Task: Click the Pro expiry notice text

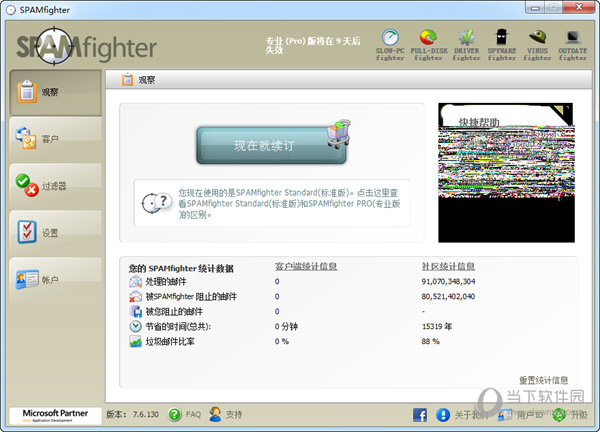Action: click(x=313, y=45)
